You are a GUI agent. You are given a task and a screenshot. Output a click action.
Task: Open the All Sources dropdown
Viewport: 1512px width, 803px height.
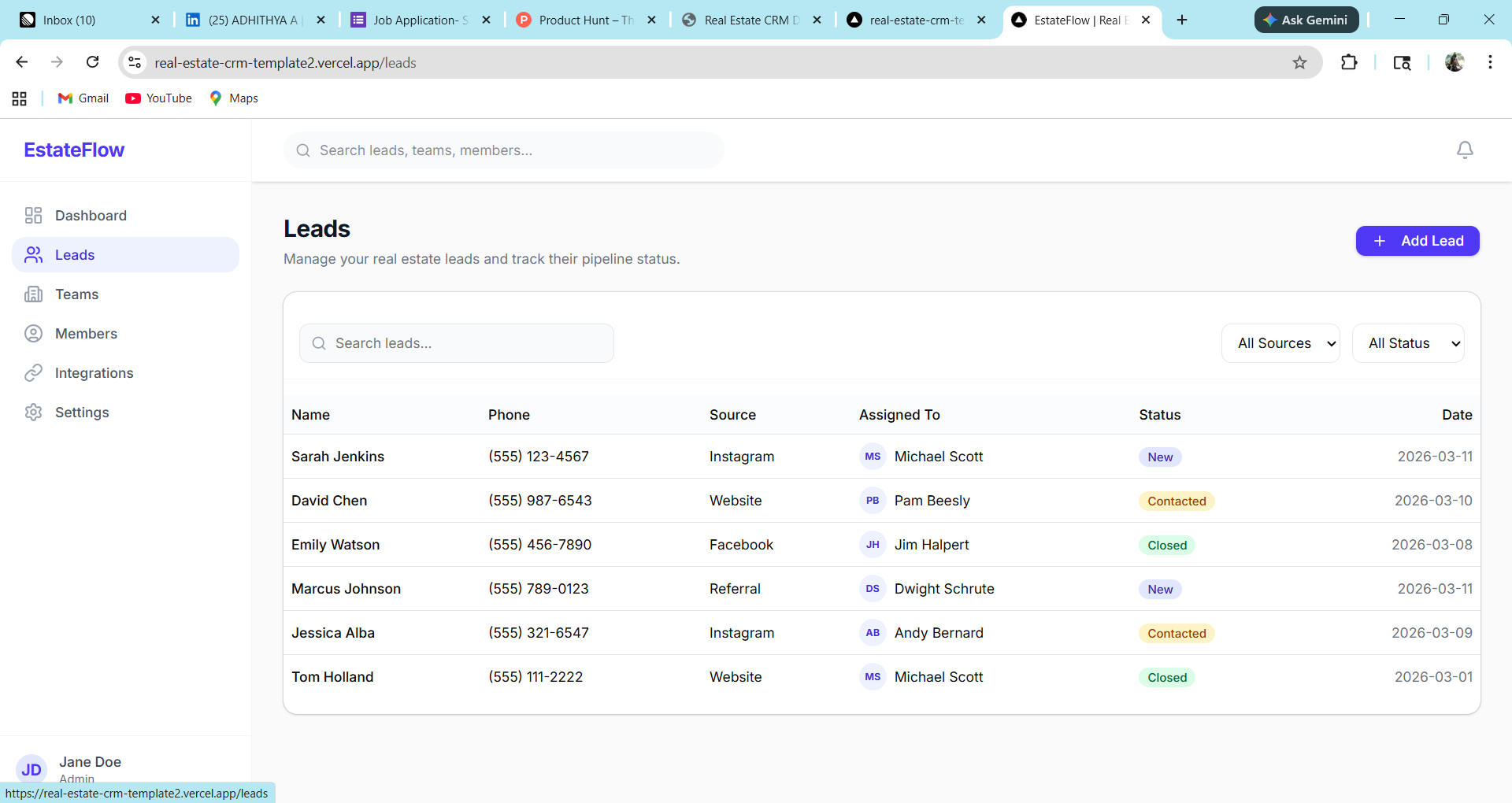click(1280, 342)
